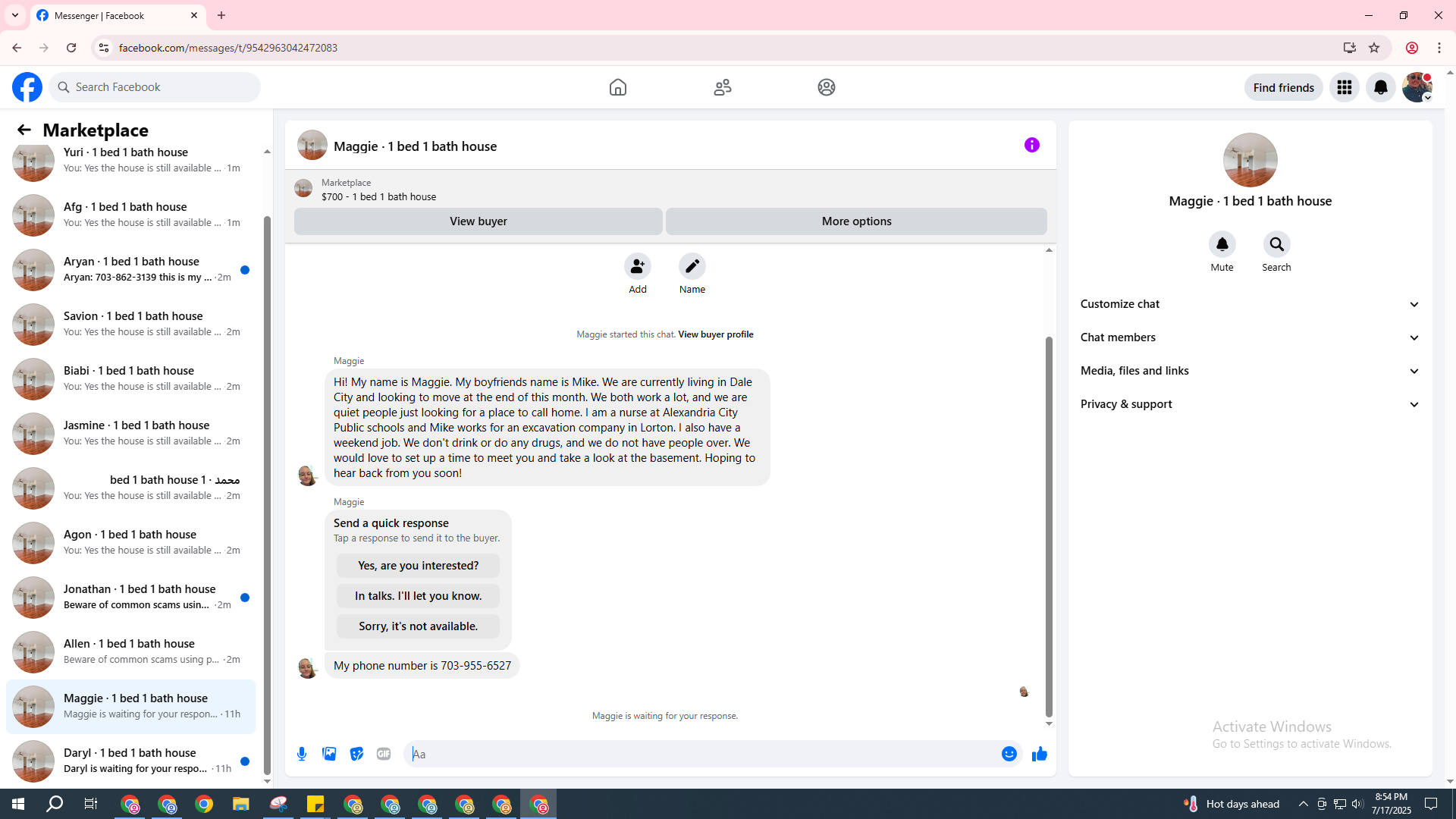Open Savion's conversation in the list
Screen dimensions: 1456x819
click(x=130, y=324)
